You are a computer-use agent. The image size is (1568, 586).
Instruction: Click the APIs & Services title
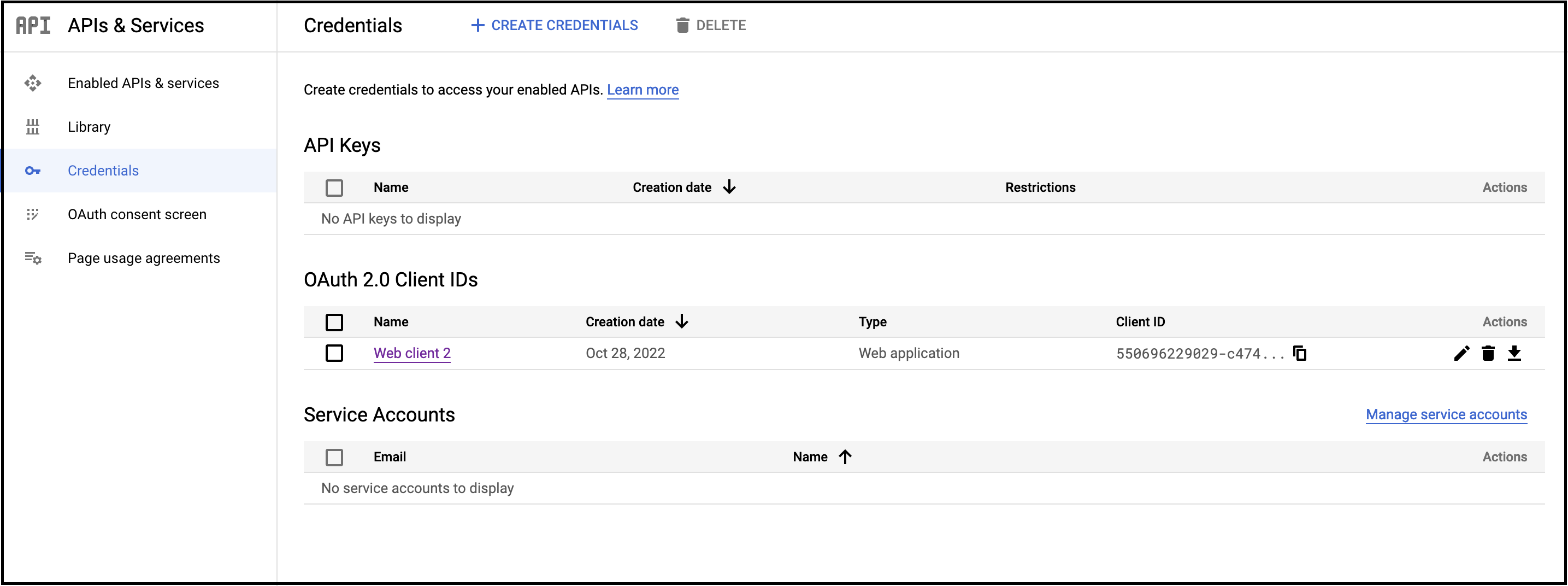[x=135, y=25]
